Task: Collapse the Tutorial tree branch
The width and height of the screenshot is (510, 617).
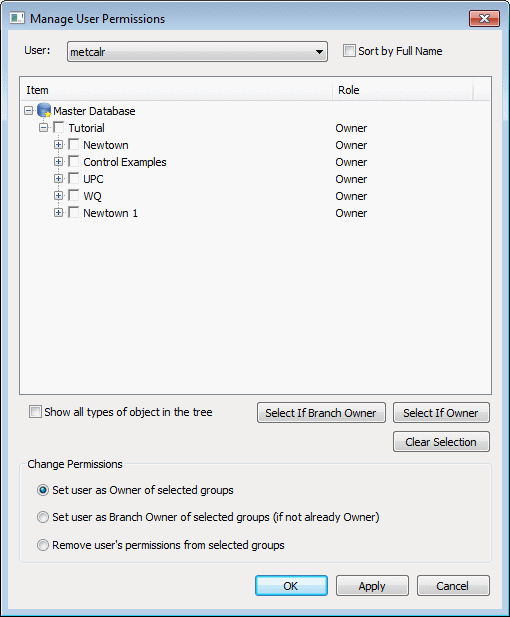Action: (43, 127)
